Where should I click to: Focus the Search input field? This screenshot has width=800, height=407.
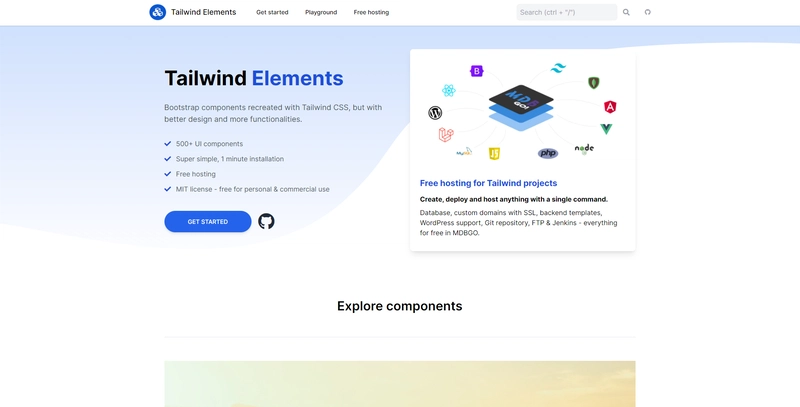tap(566, 12)
